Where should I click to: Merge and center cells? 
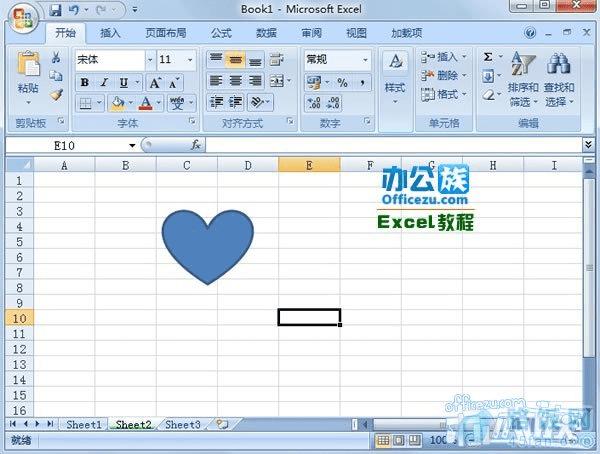(277, 81)
